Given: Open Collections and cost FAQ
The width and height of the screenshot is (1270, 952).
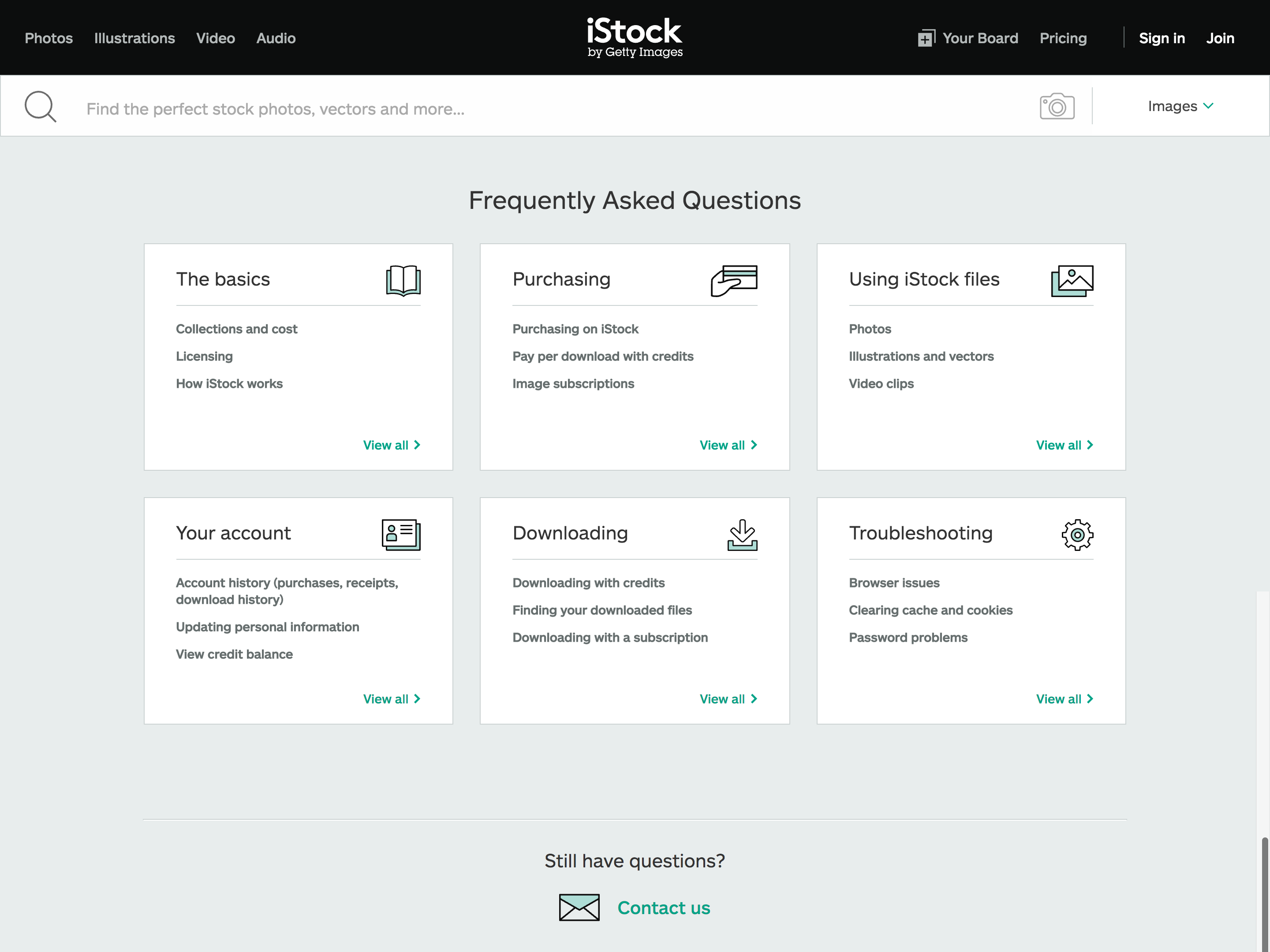Looking at the screenshot, I should point(236,329).
